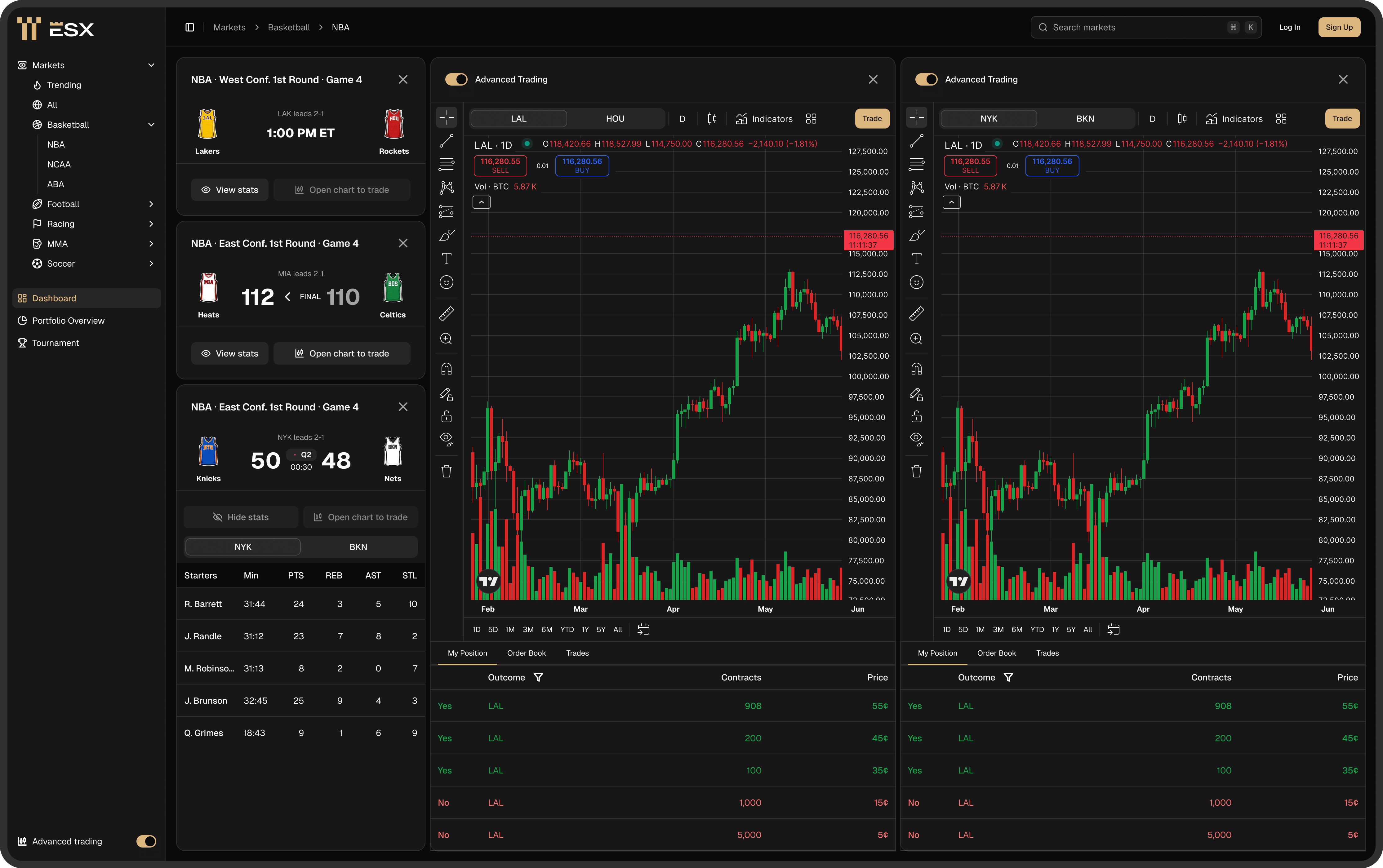The width and height of the screenshot is (1383, 868).
Task: Click BUY price box in NYK/BKN chart
Action: [x=1052, y=165]
